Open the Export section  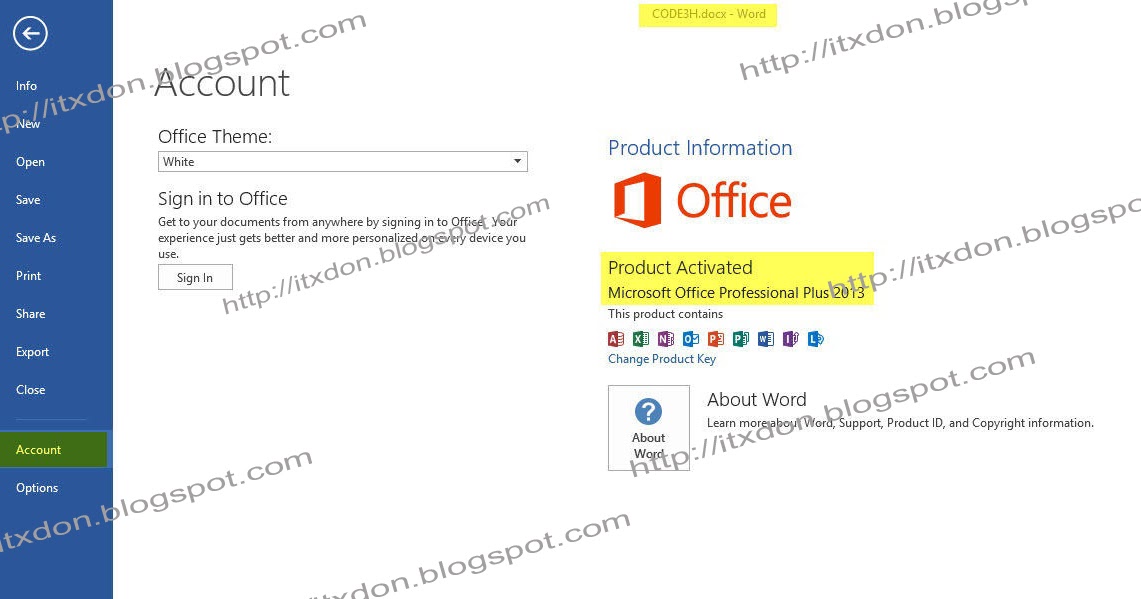coord(33,352)
